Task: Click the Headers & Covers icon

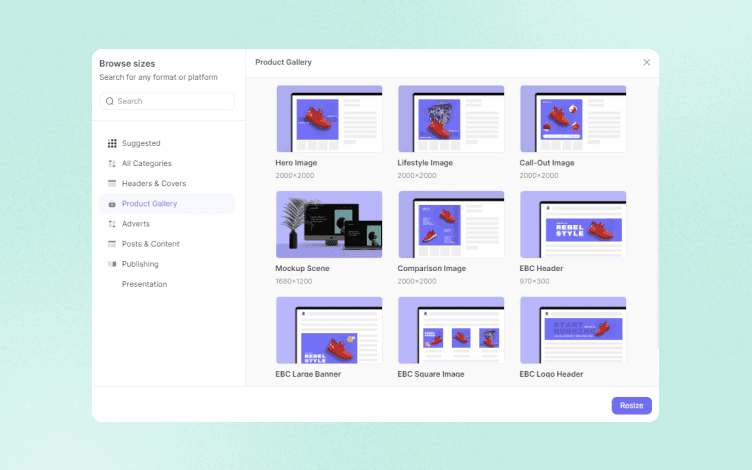Action: (112, 183)
